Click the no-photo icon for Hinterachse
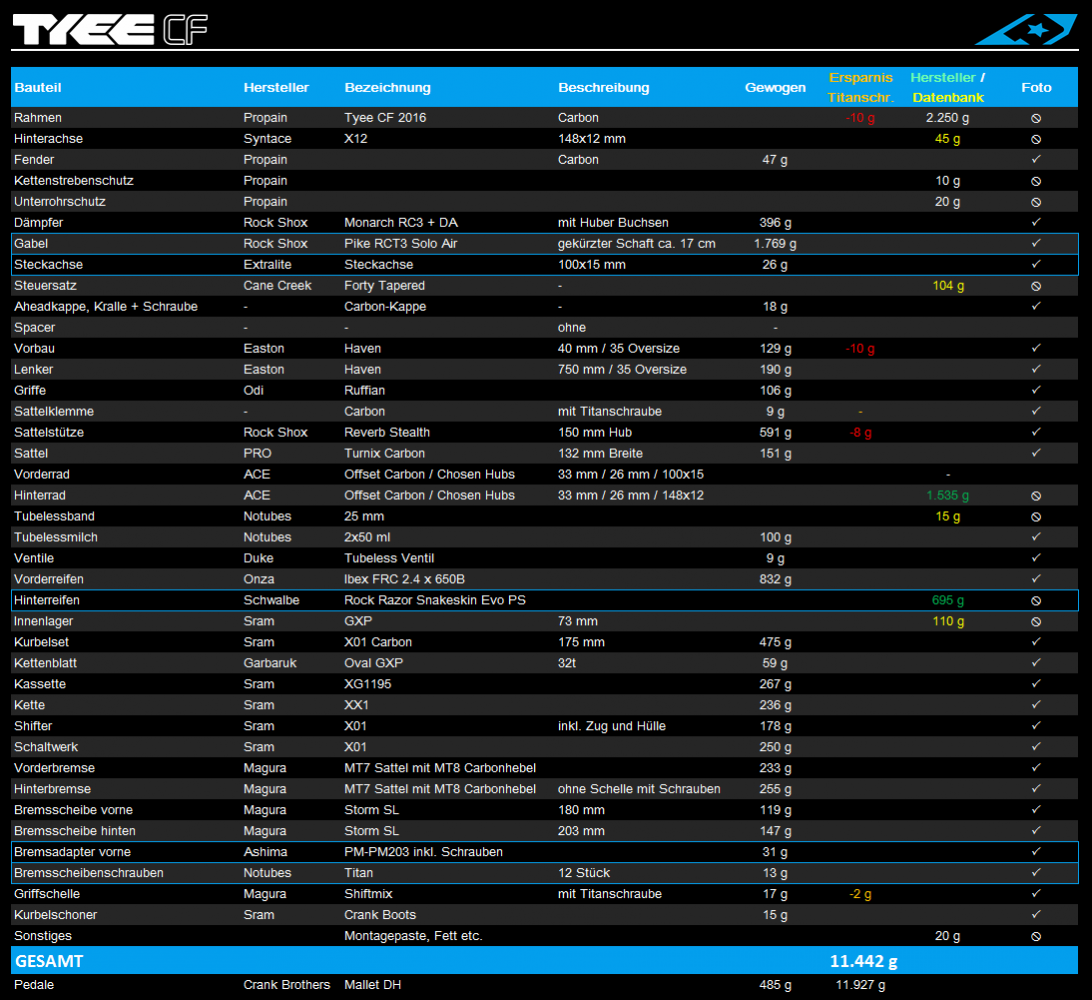 [x=1036, y=139]
